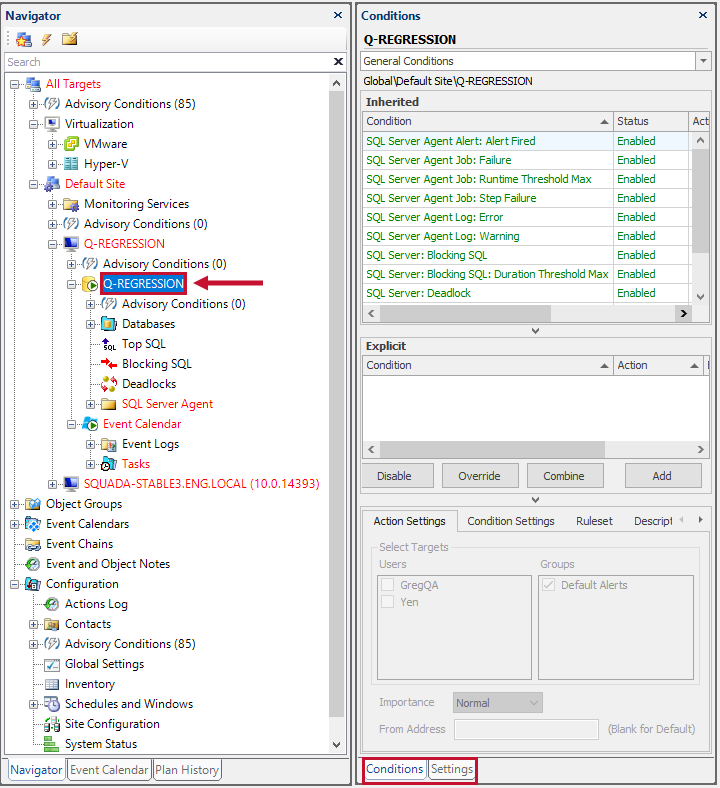This screenshot has width=720, height=788.
Task: Click the Virtualization monitor icon
Action: click(52, 124)
